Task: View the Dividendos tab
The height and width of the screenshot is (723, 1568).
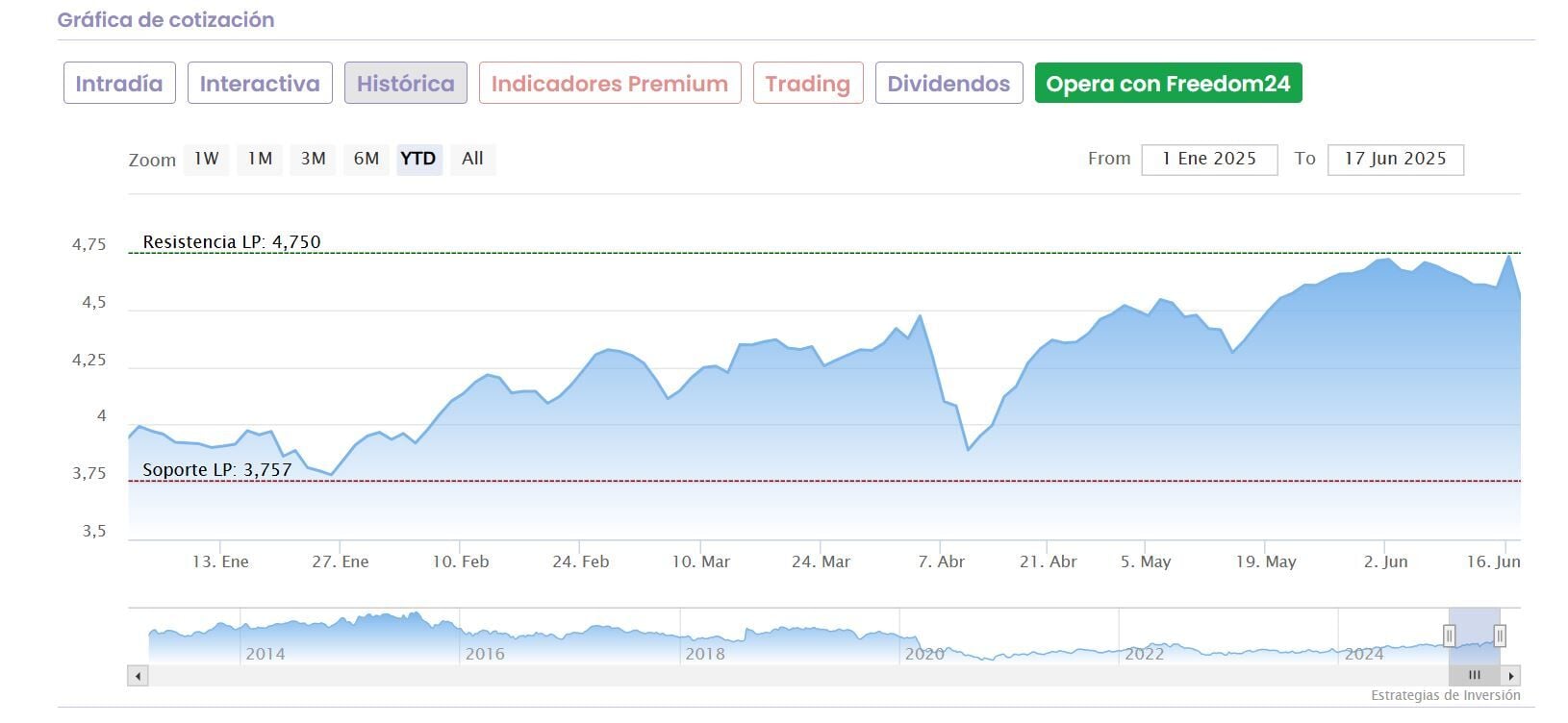Action: 948,84
